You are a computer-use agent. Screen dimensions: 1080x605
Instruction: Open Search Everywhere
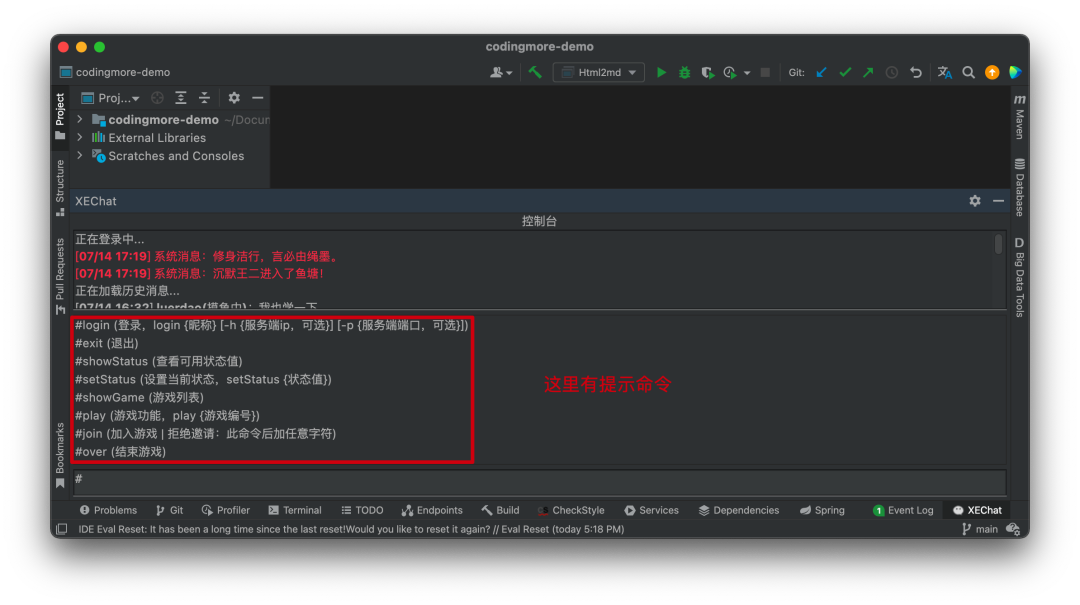pos(969,72)
